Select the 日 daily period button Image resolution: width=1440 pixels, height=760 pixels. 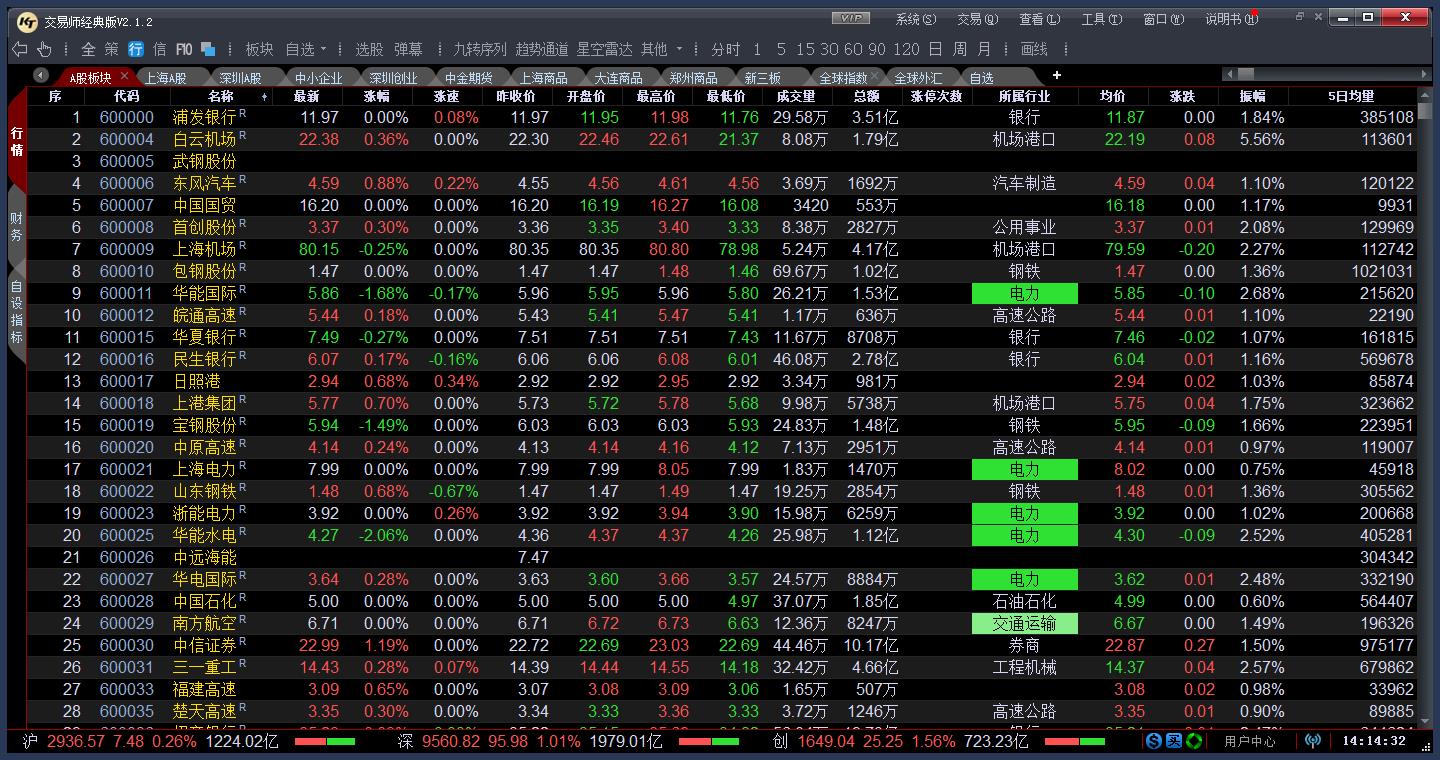[935, 49]
